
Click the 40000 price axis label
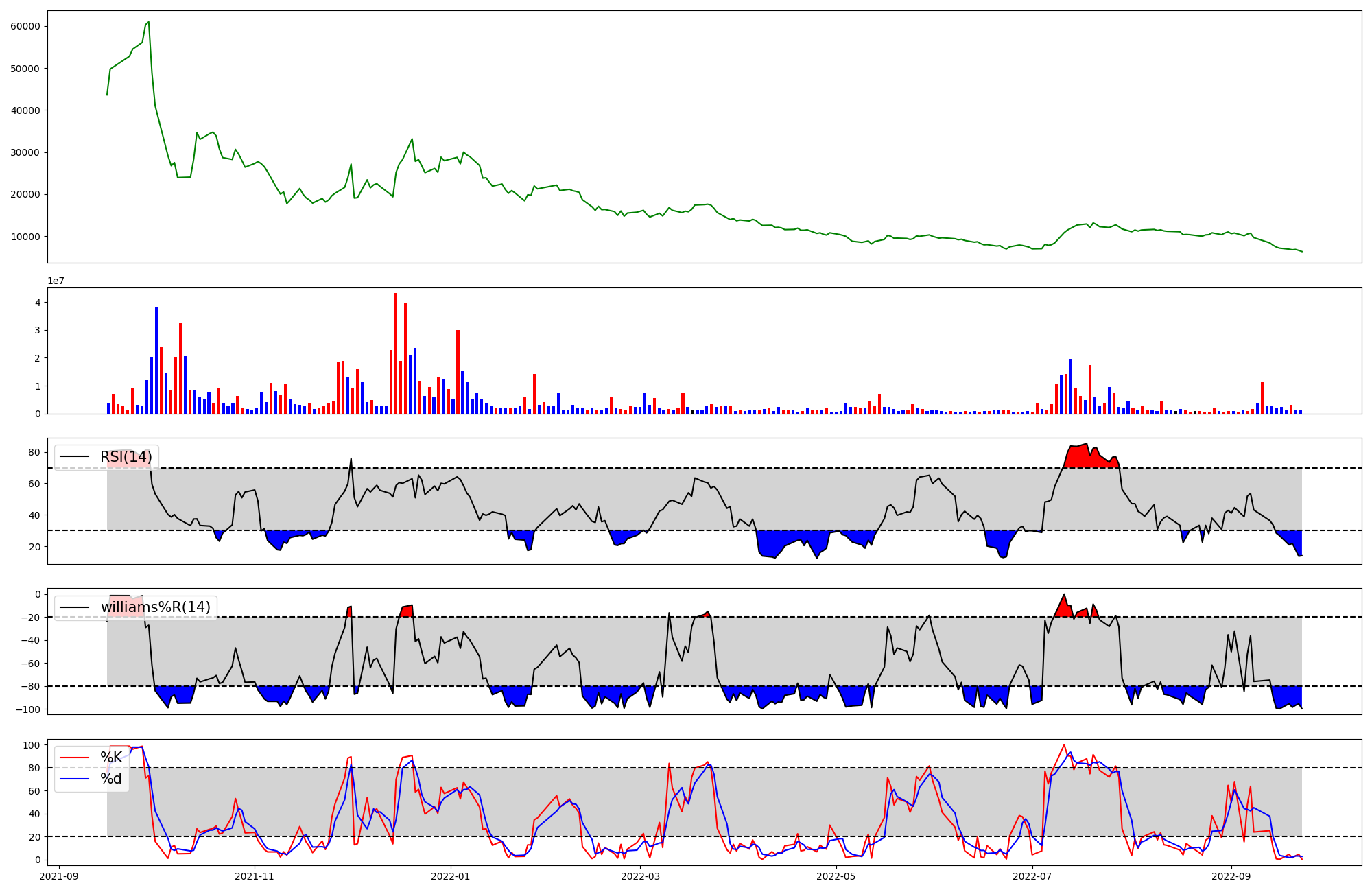[x=25, y=110]
